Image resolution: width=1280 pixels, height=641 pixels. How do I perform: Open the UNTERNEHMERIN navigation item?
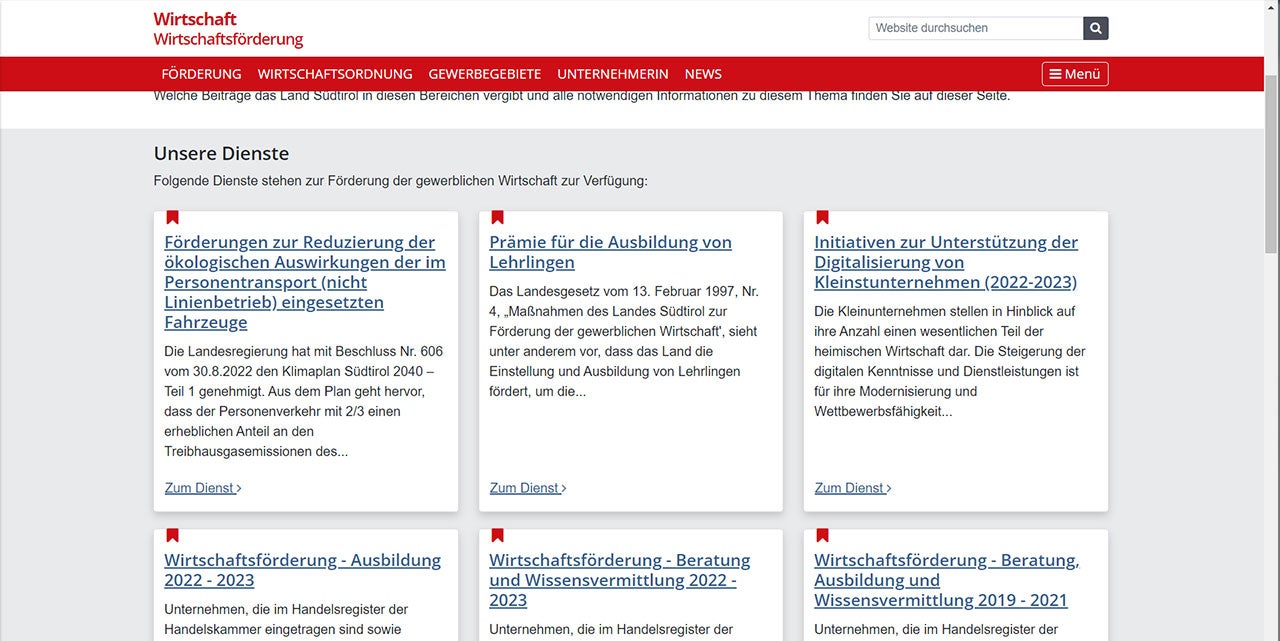pos(613,74)
